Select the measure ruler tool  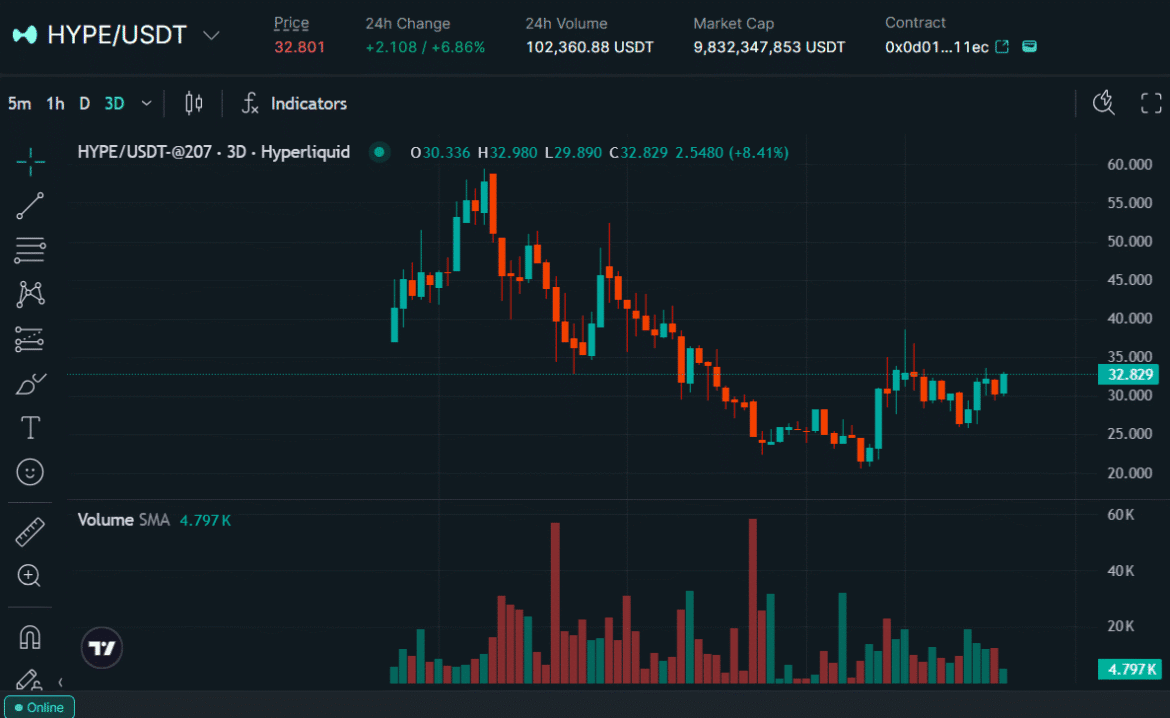tap(29, 531)
